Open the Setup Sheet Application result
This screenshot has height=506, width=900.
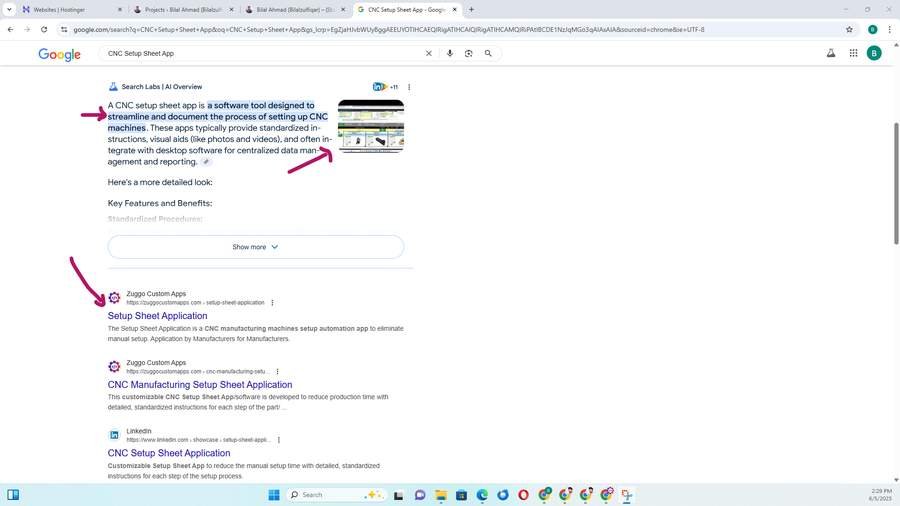(x=157, y=316)
